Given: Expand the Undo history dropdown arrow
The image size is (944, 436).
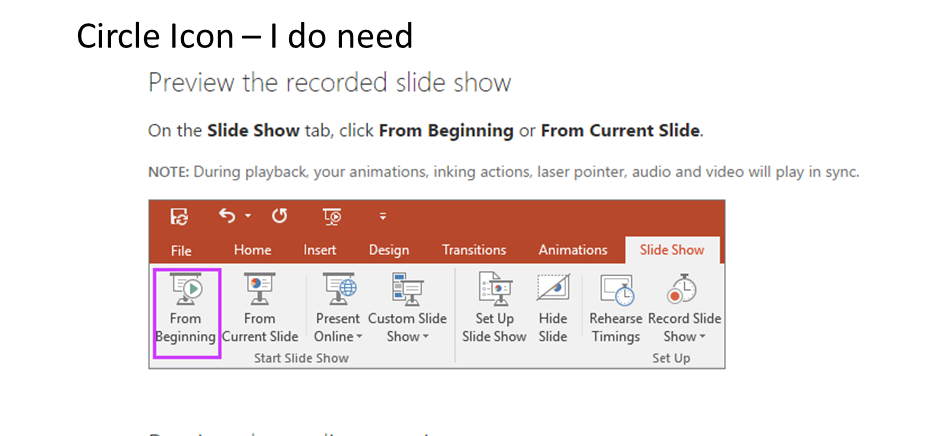Looking at the screenshot, I should [x=248, y=216].
